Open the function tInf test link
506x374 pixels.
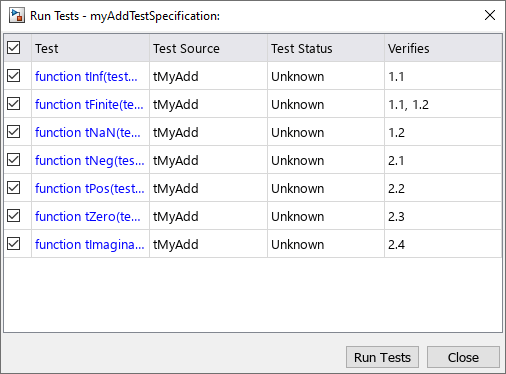click(x=86, y=77)
